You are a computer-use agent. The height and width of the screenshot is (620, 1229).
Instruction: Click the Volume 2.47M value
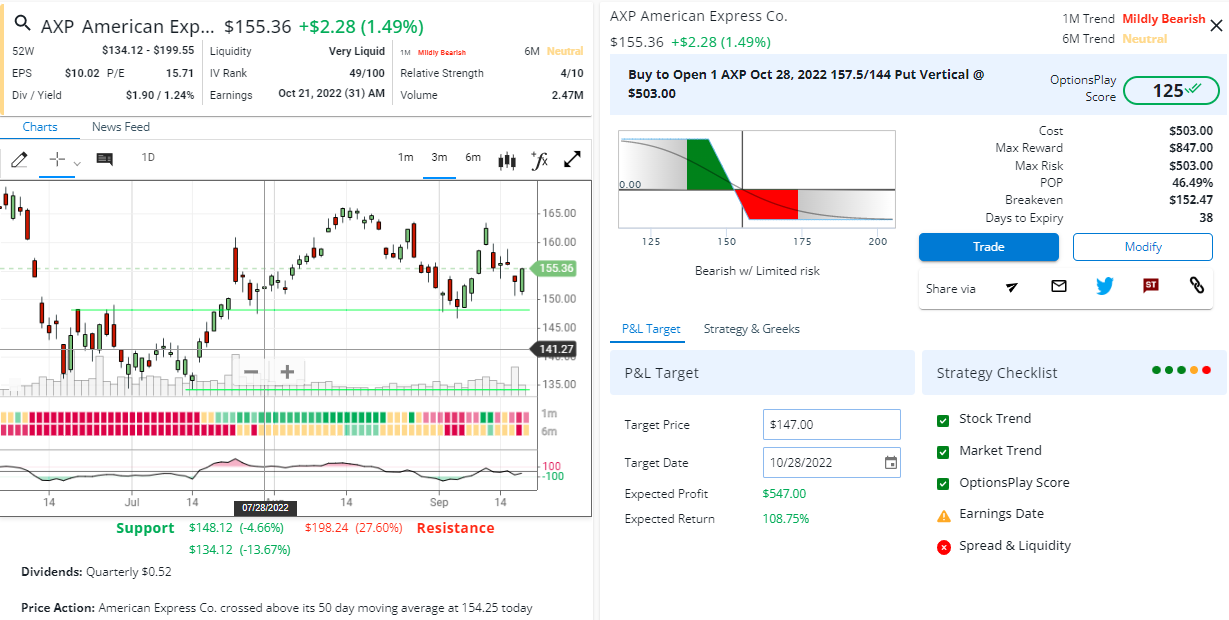tap(567, 95)
